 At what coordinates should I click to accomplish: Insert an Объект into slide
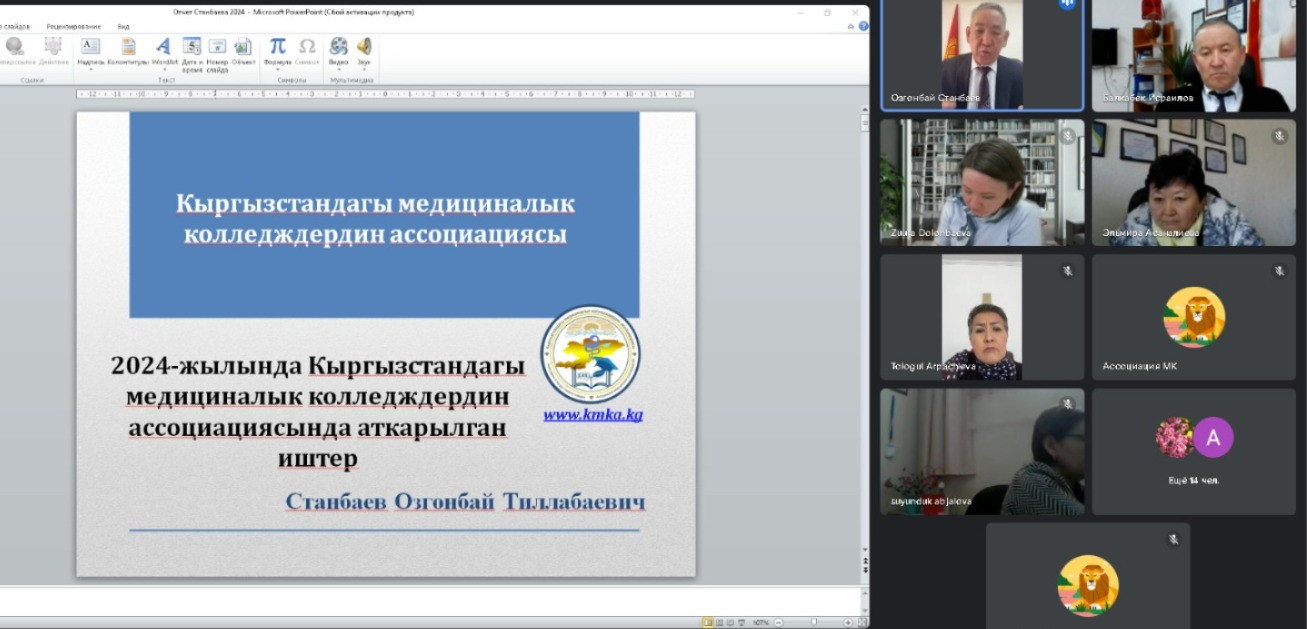243,52
